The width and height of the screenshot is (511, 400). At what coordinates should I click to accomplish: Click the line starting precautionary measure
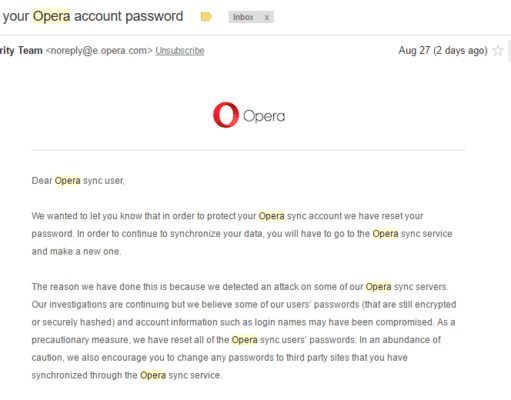point(236,340)
